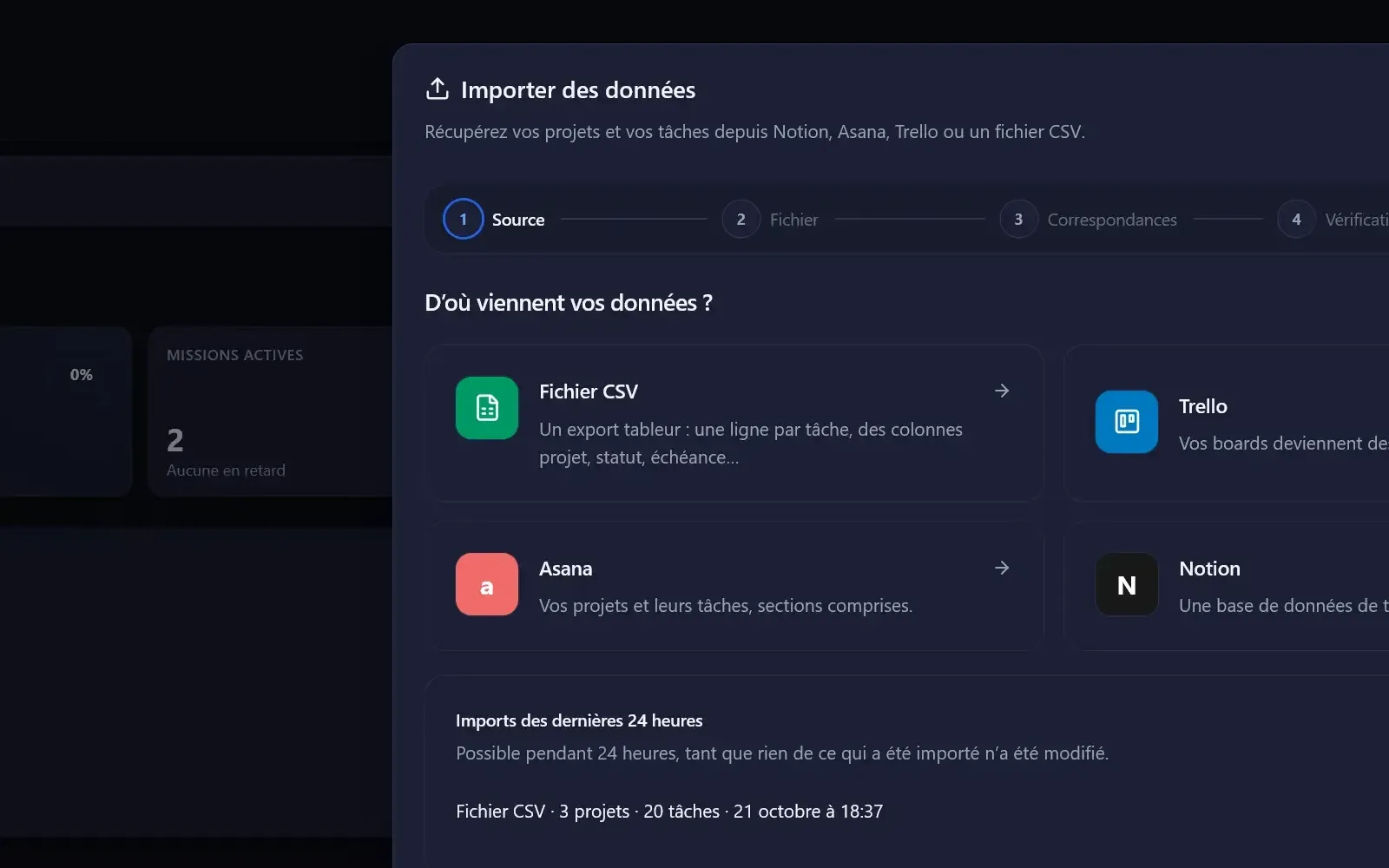Image resolution: width=1389 pixels, height=868 pixels.
Task: Go to step 2 Fichier
Action: 770,220
